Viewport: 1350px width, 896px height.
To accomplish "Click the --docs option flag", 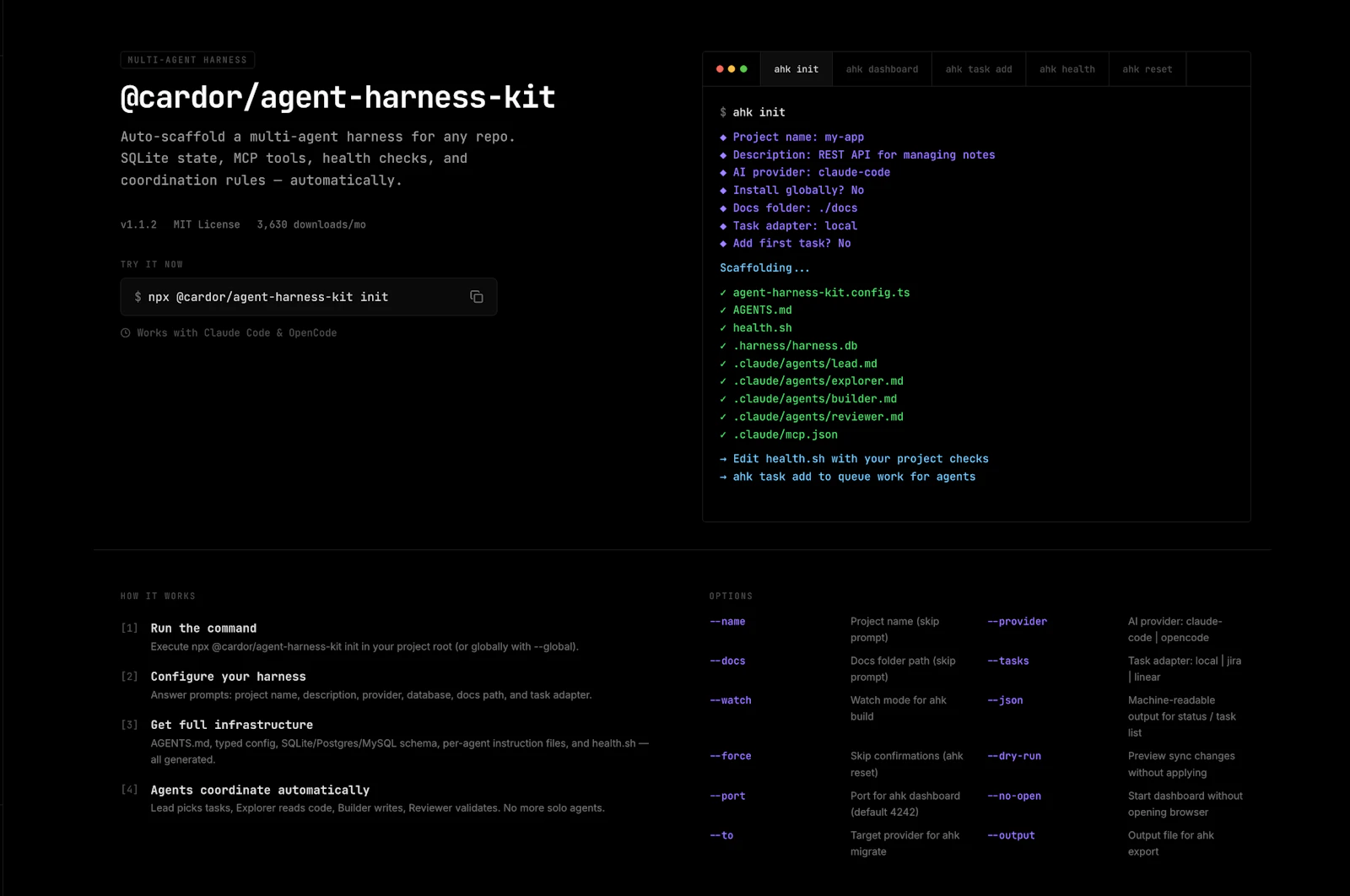I will click(727, 661).
